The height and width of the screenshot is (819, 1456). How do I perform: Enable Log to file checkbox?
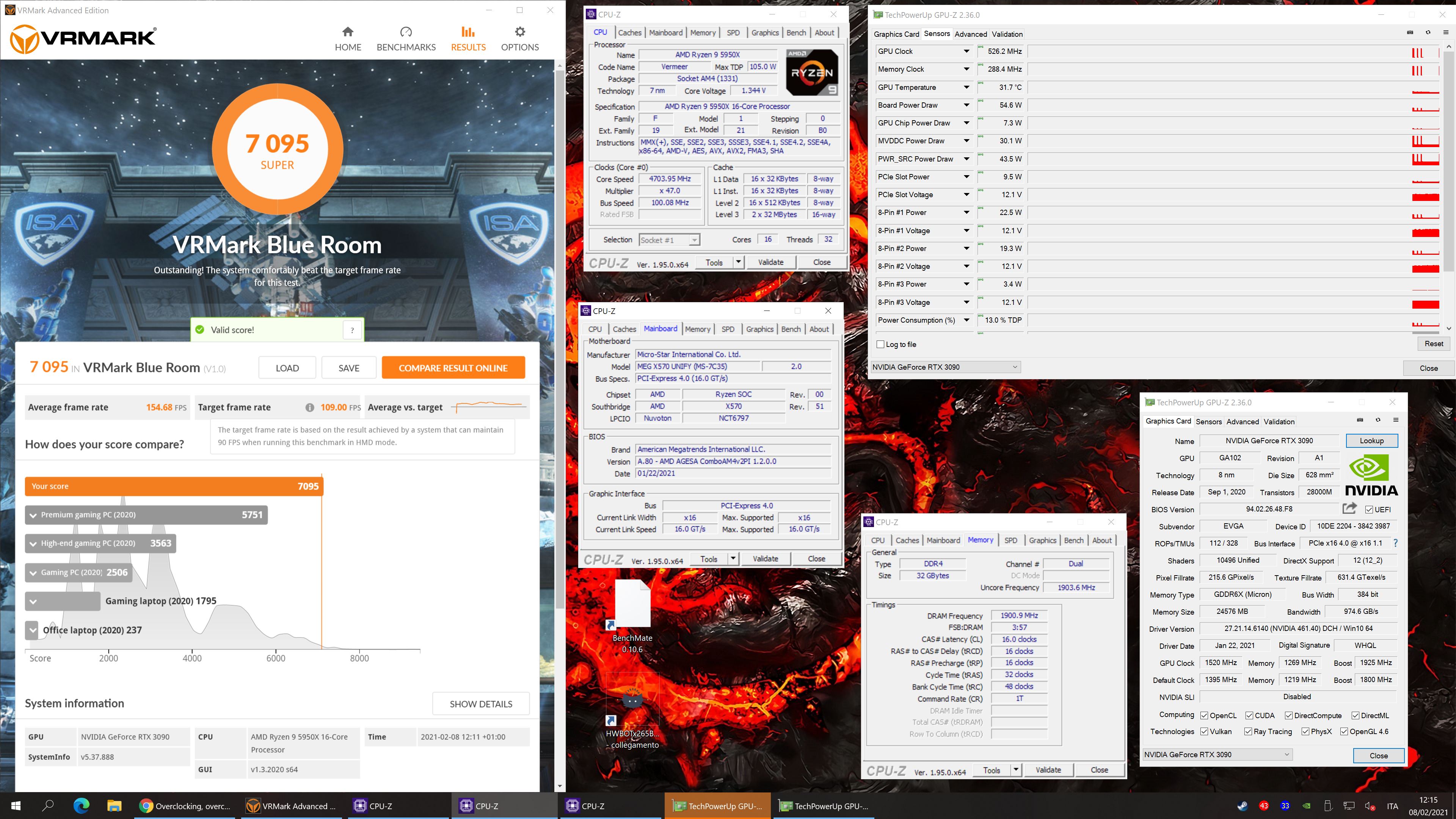click(880, 344)
